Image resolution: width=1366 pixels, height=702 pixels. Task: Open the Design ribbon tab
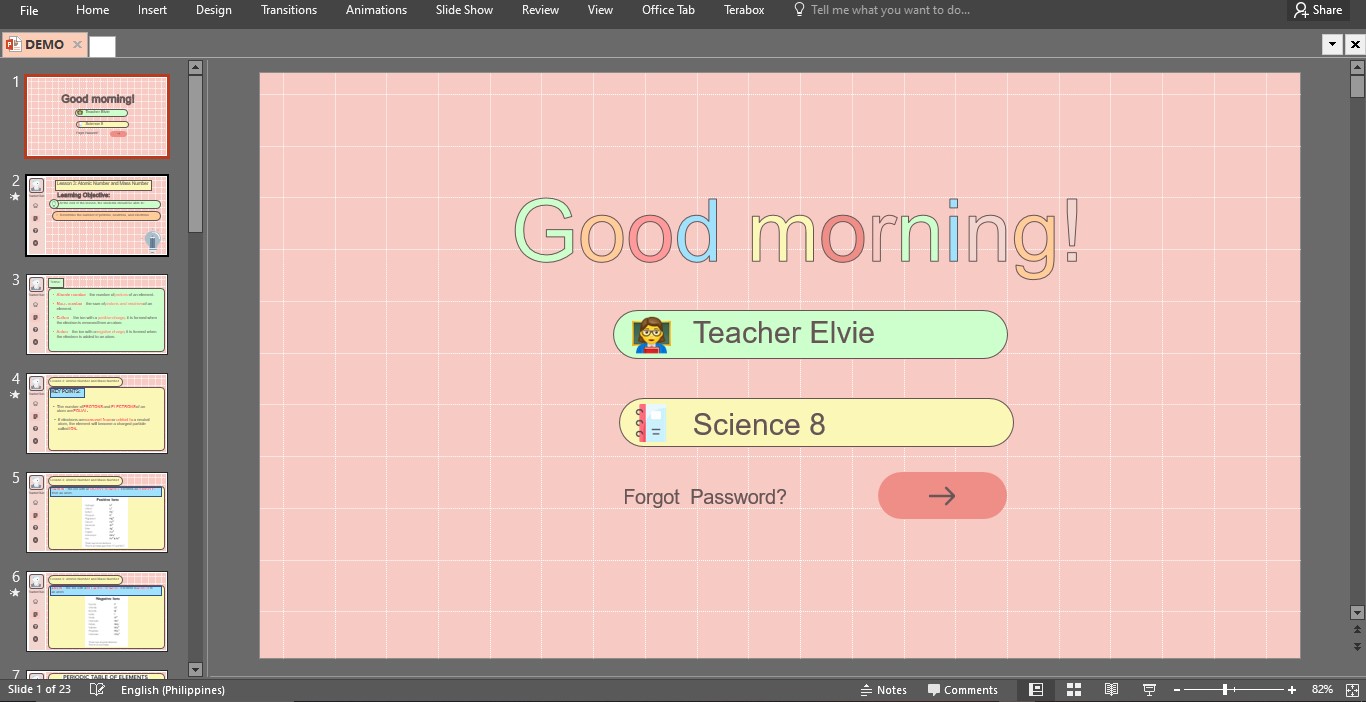(x=214, y=10)
